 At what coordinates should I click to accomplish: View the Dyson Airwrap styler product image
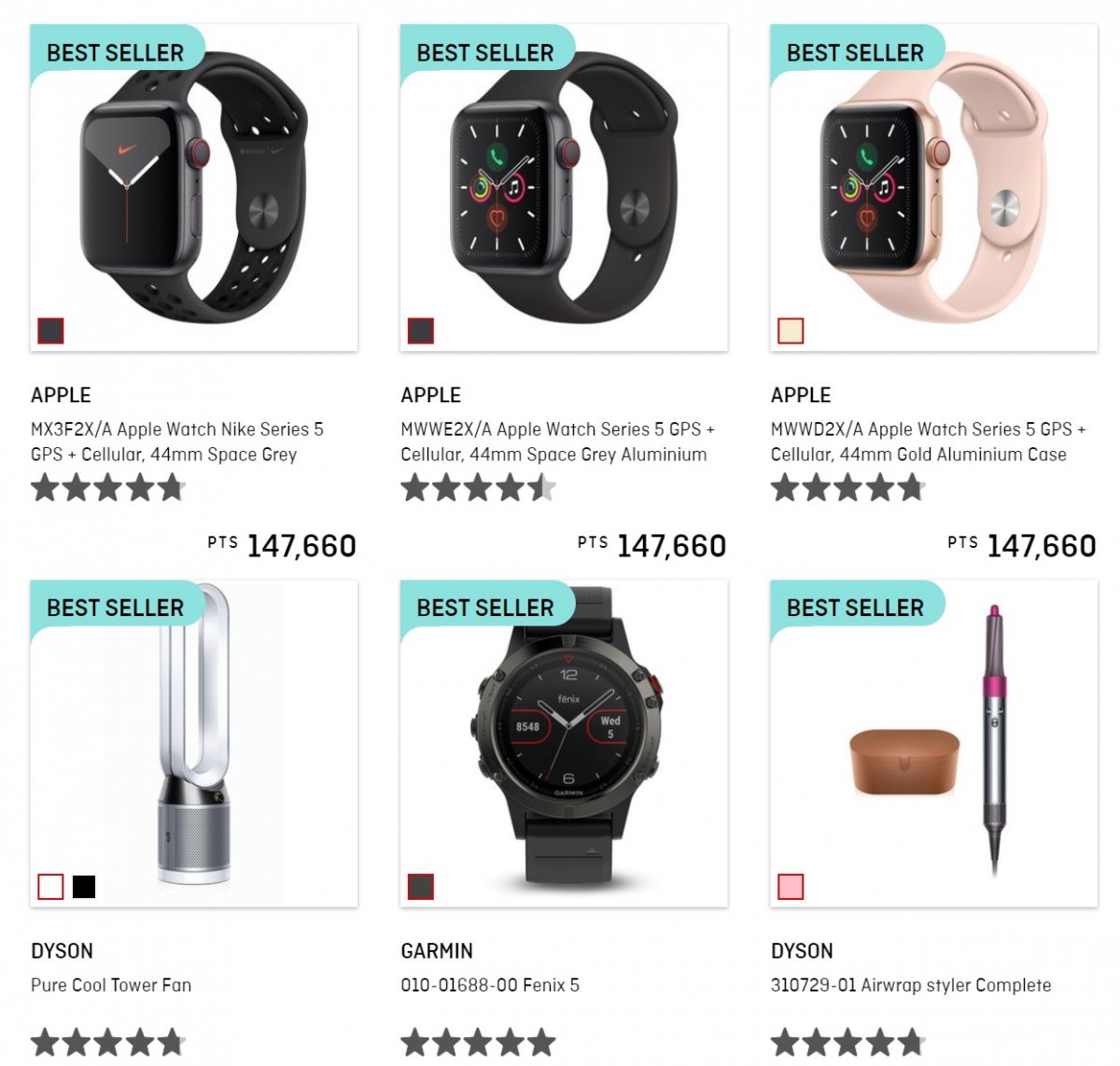pyautogui.click(x=934, y=743)
